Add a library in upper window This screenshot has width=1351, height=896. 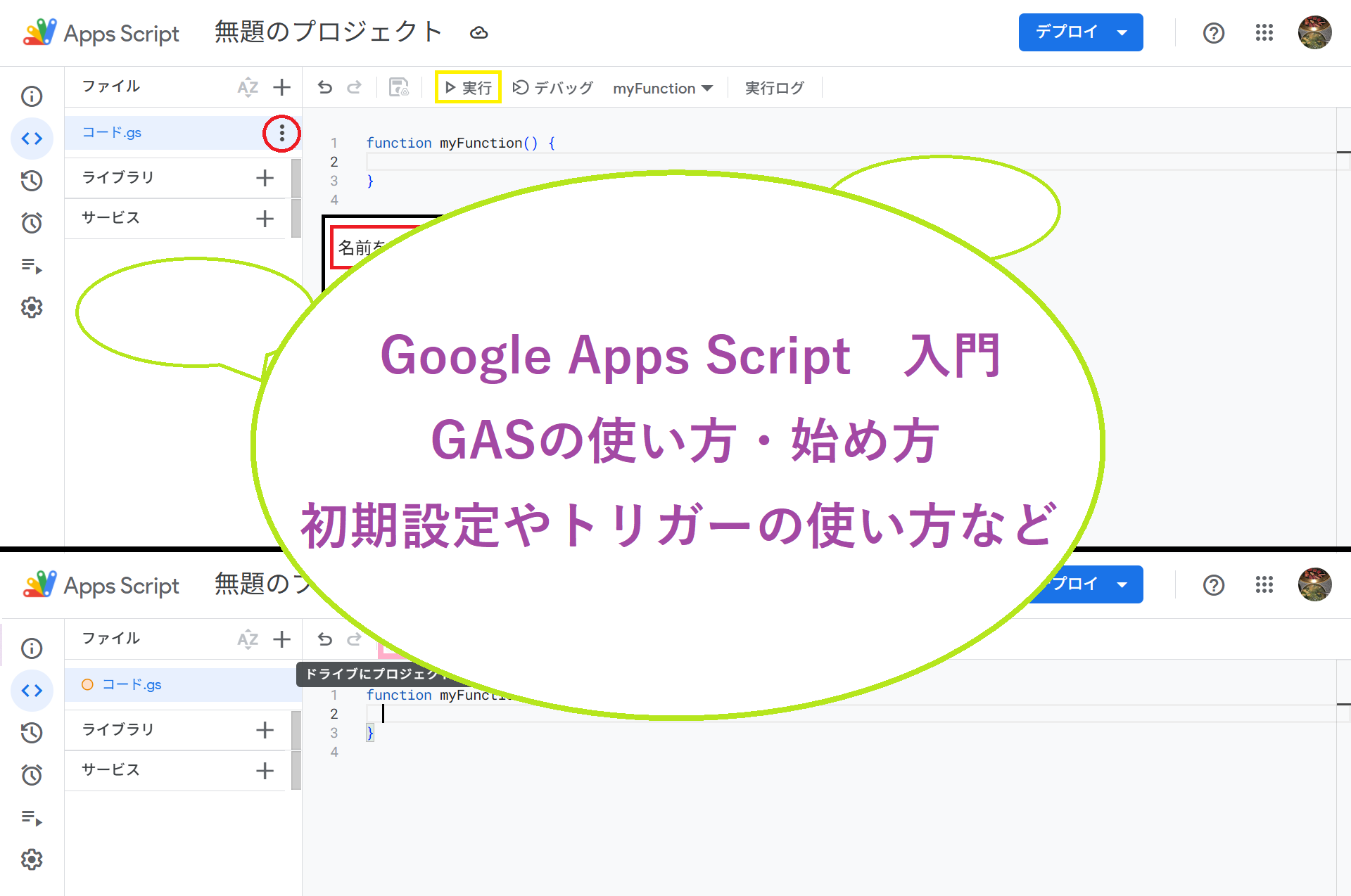click(x=265, y=178)
